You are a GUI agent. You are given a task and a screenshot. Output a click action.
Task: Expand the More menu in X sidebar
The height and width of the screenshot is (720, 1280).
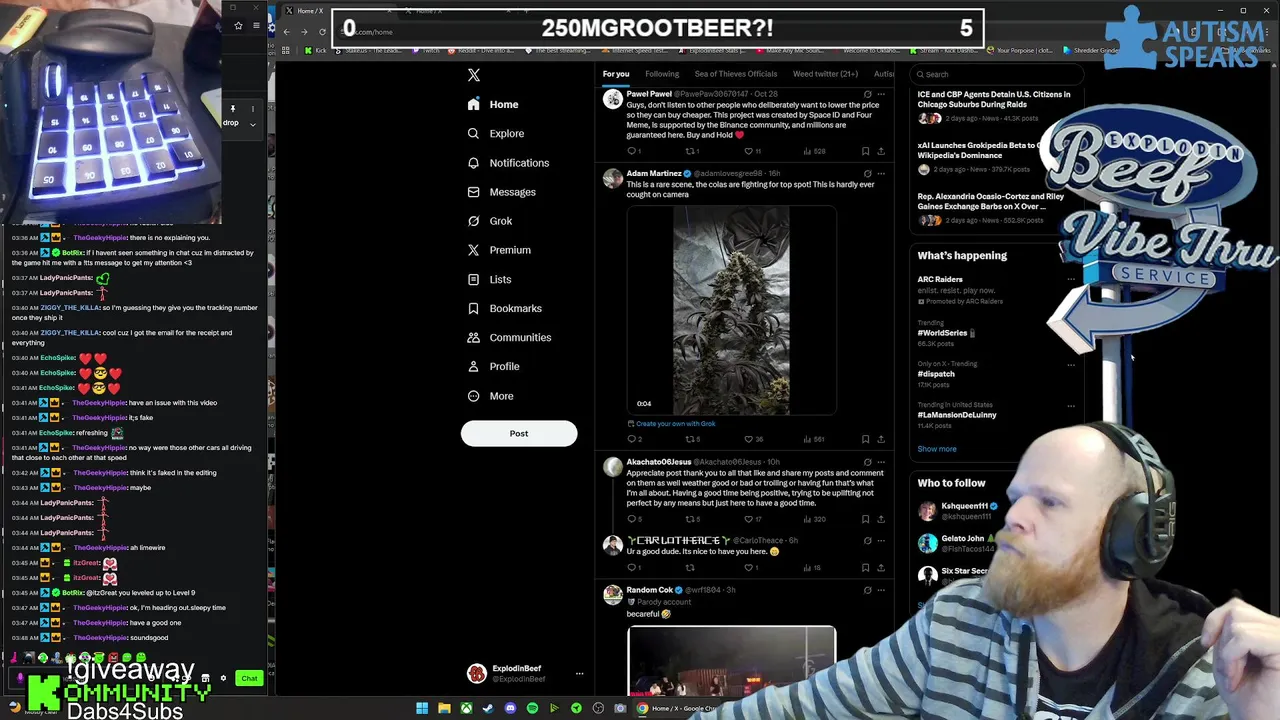tap(490, 396)
